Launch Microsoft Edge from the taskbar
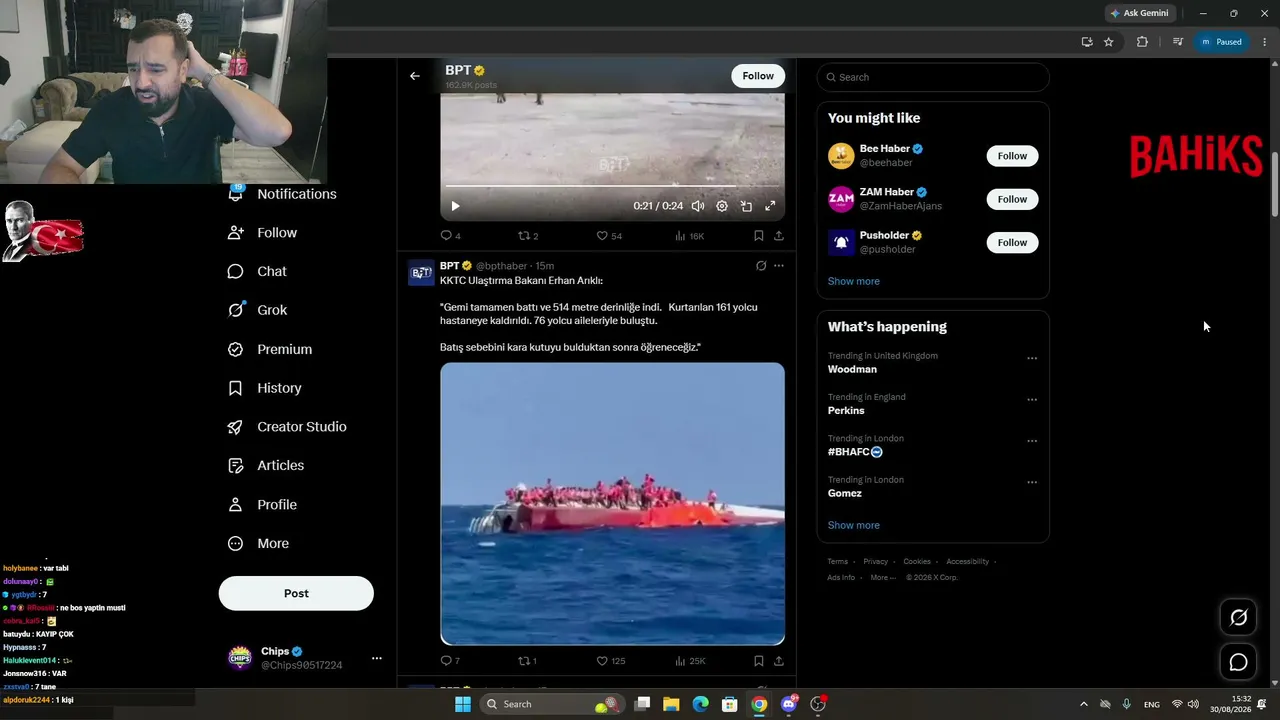This screenshot has width=1280, height=720. tap(701, 704)
